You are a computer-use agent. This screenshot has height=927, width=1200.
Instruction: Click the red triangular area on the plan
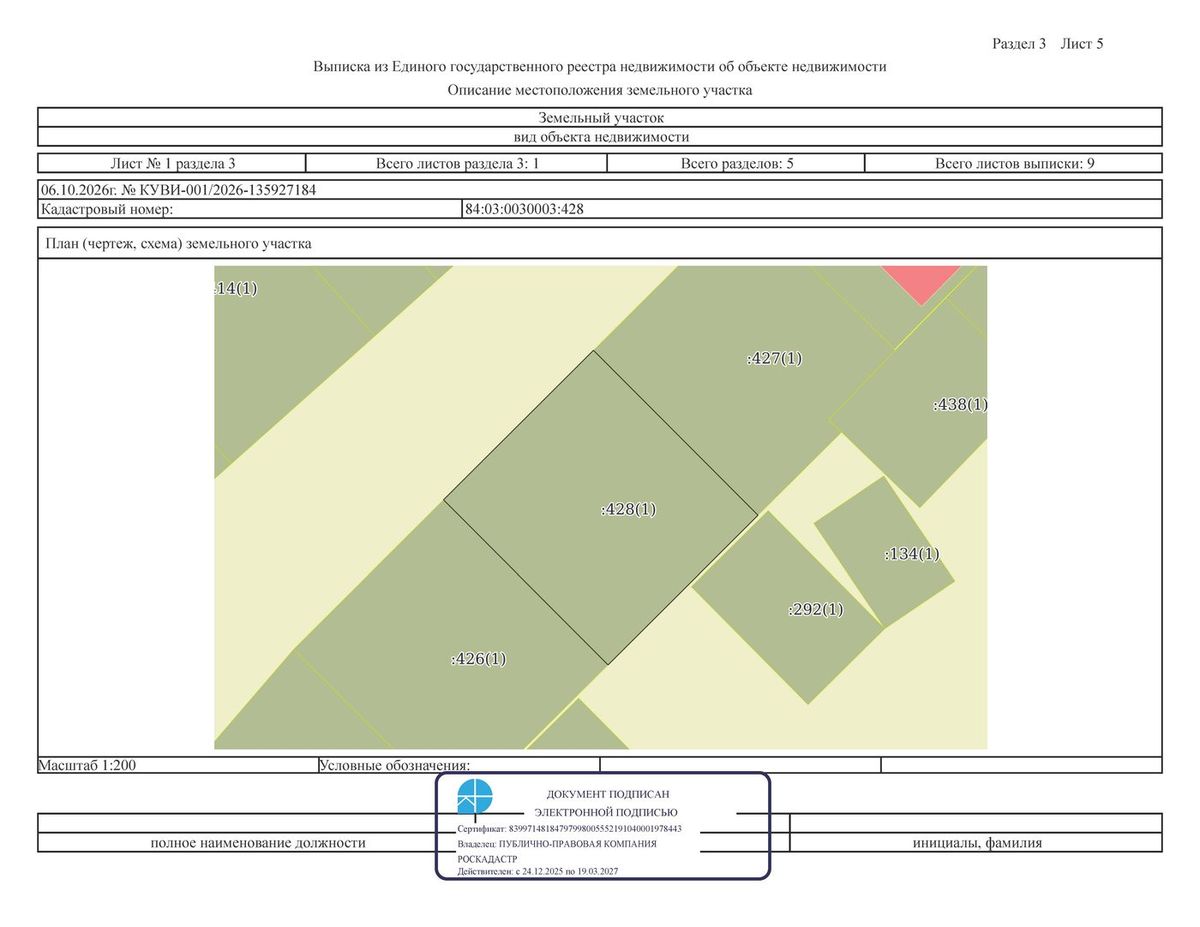click(x=920, y=281)
